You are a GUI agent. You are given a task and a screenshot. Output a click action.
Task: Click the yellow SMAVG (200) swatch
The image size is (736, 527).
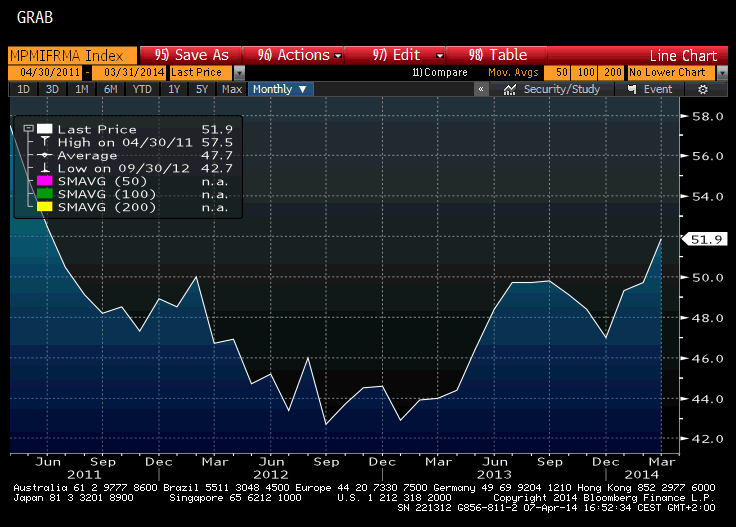(x=45, y=206)
